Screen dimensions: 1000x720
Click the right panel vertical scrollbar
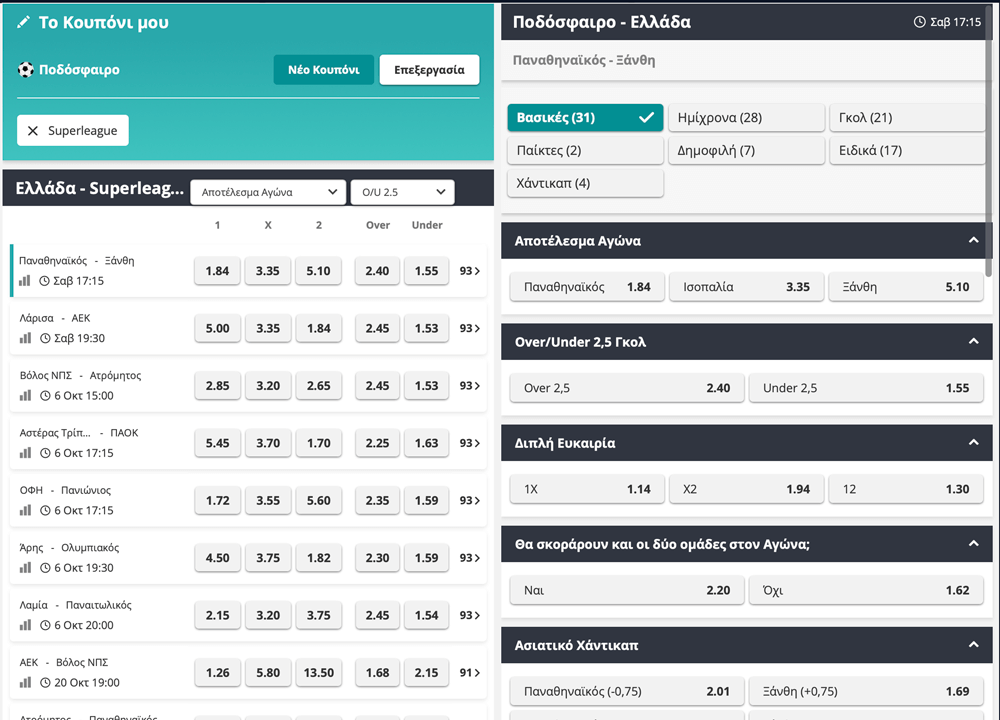(989, 140)
